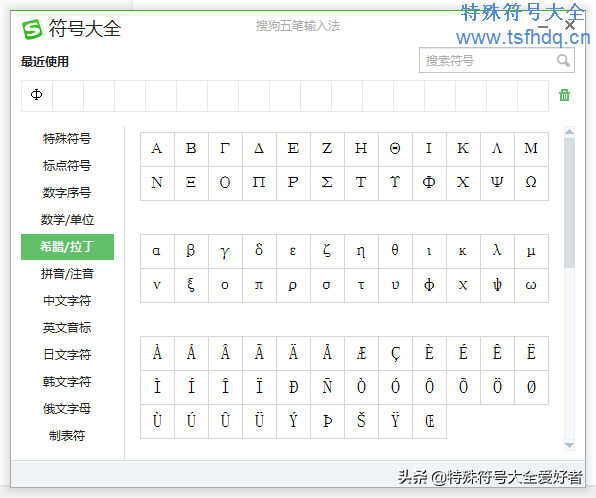Insert capital Greek Λ symbol
Viewport: 596px width, 498px height.
click(497, 149)
